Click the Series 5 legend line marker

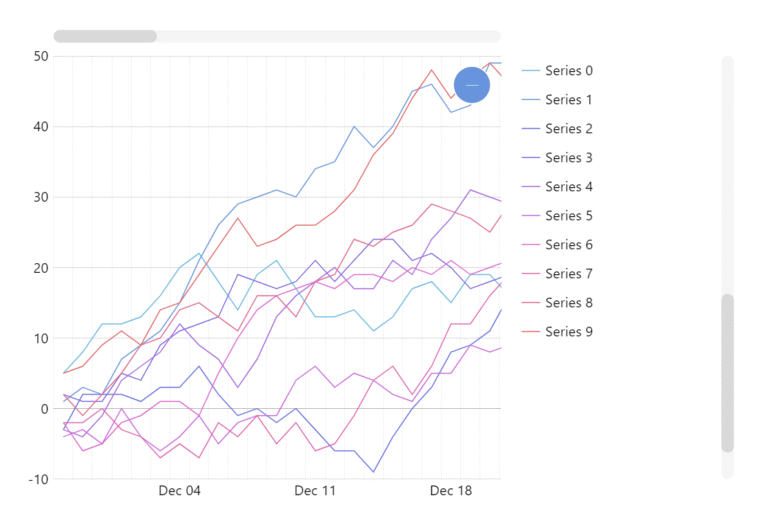click(x=530, y=216)
